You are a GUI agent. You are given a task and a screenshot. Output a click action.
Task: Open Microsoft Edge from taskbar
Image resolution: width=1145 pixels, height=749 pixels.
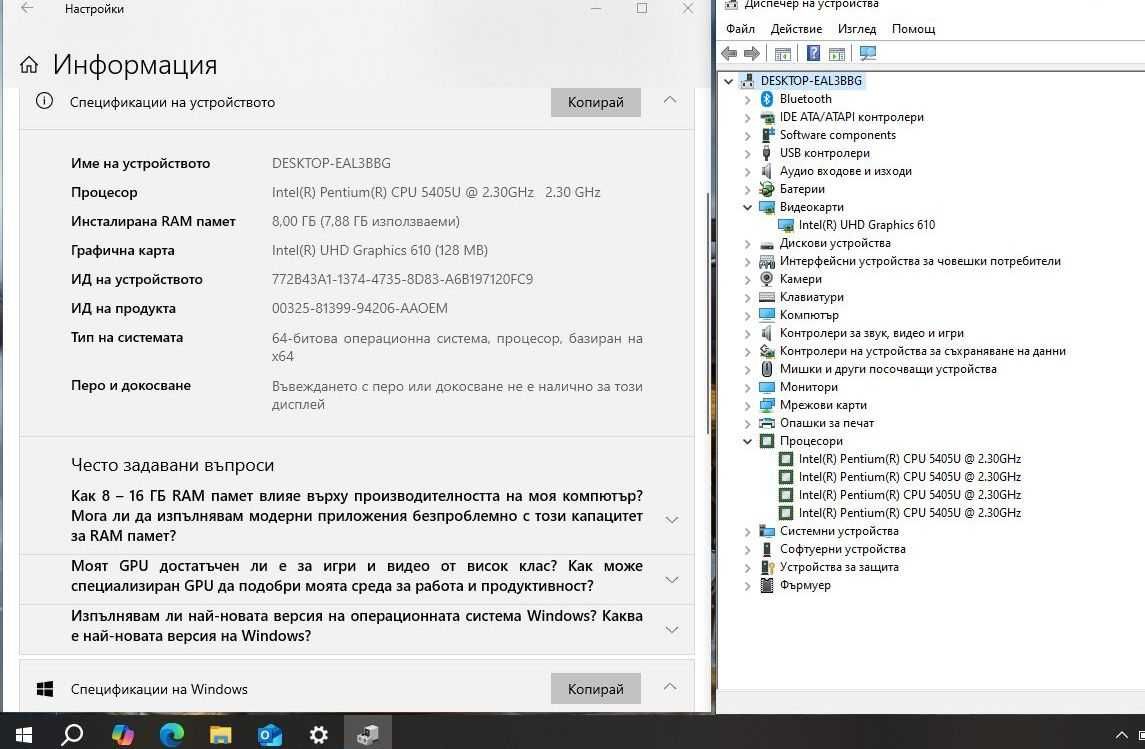[172, 734]
